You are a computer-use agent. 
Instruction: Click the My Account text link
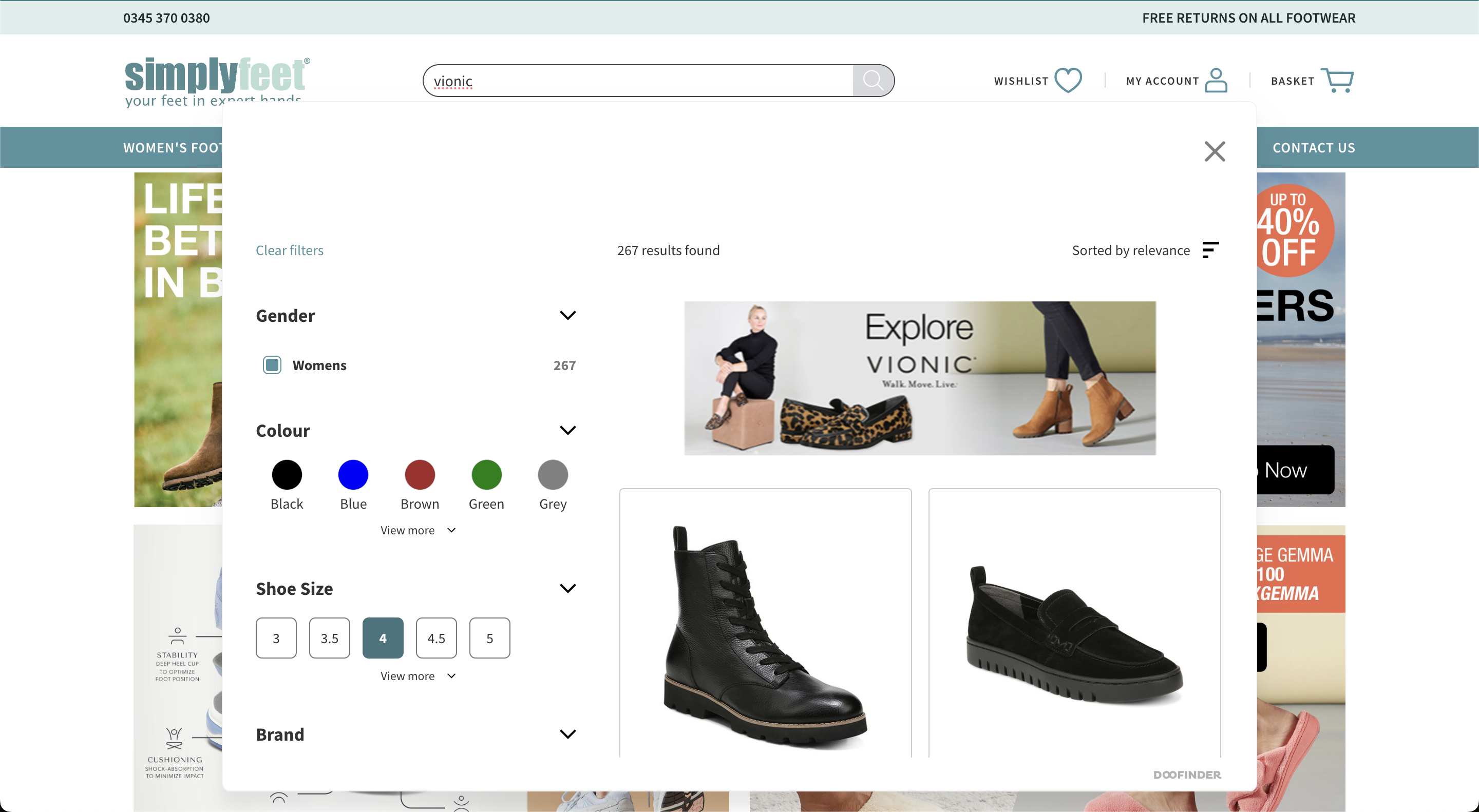pos(1162,81)
